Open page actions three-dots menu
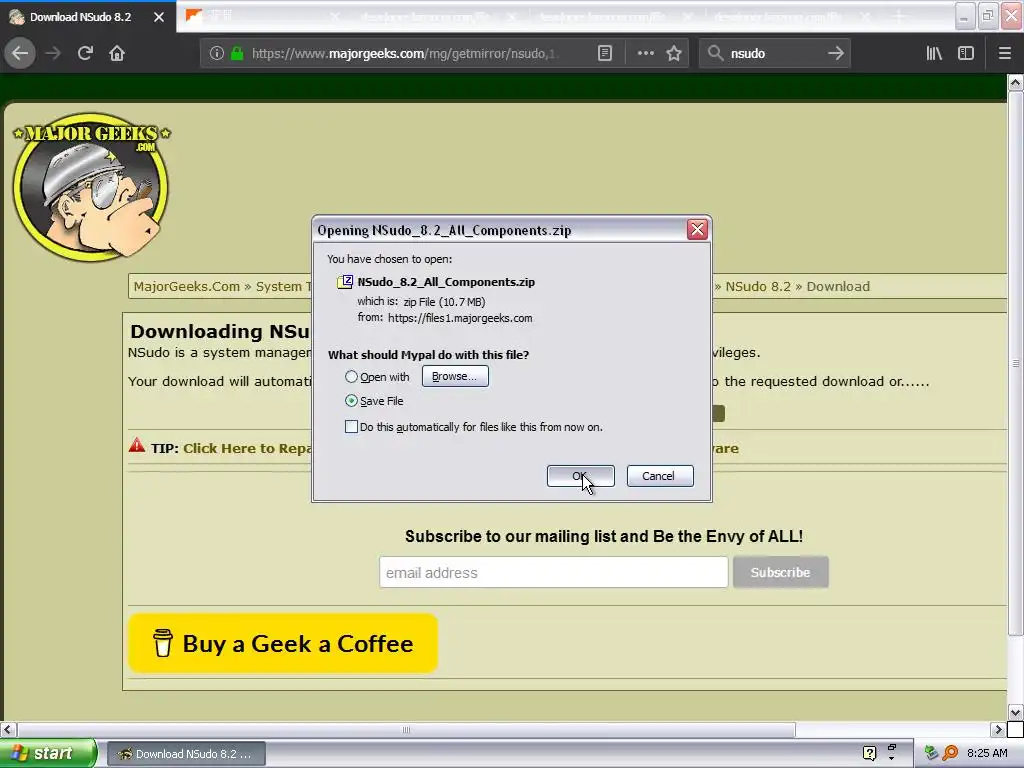The height and width of the screenshot is (768, 1024). [645, 54]
